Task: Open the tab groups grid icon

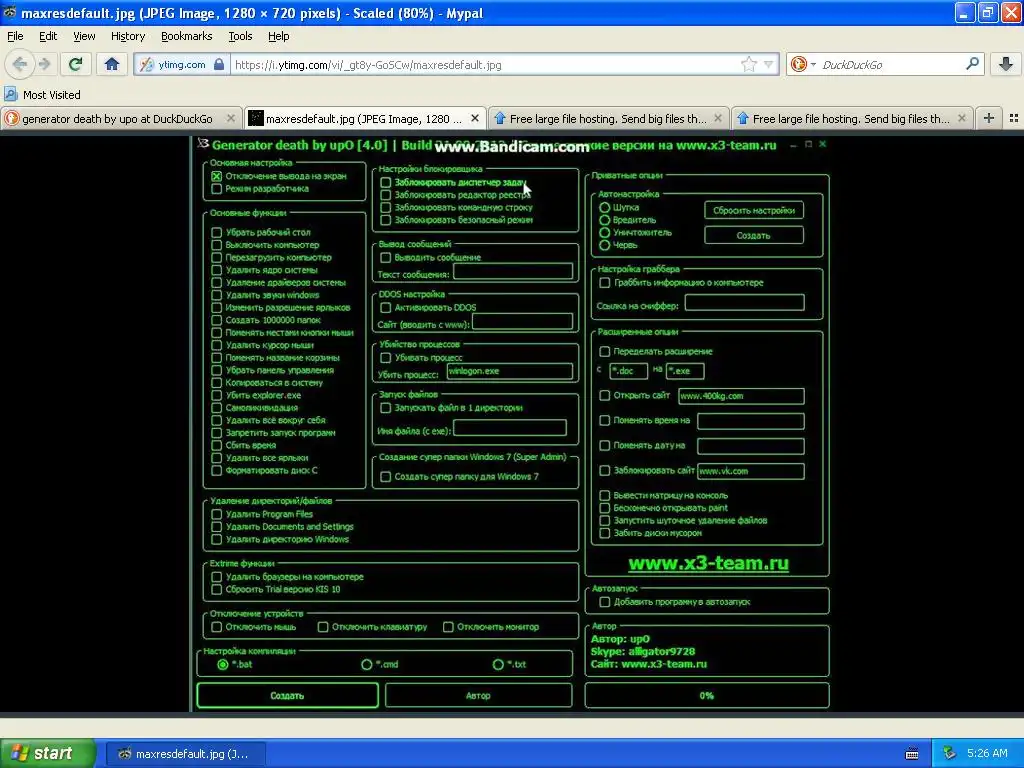Action: coord(1014,118)
